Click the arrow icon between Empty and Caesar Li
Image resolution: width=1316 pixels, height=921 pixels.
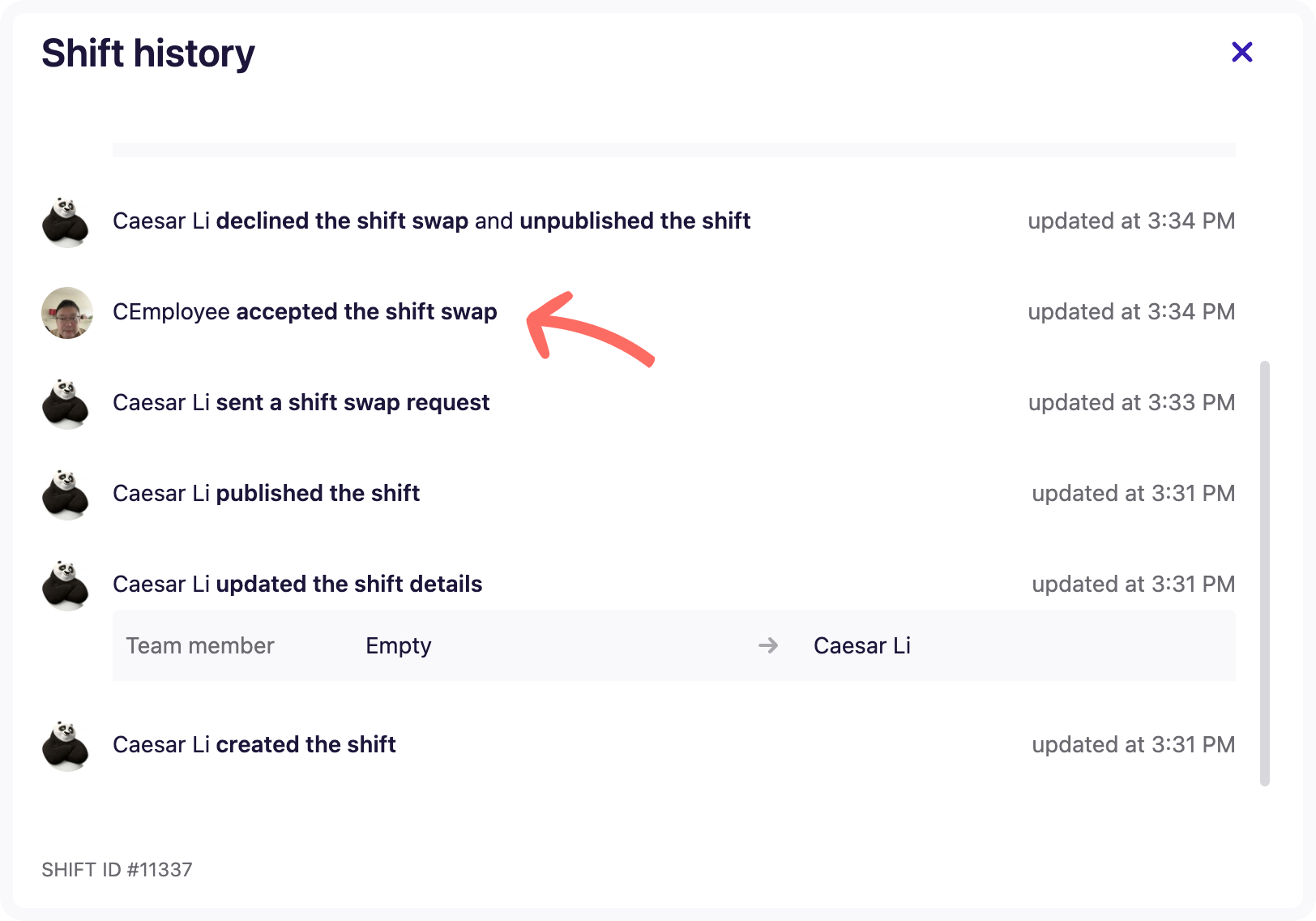click(768, 645)
